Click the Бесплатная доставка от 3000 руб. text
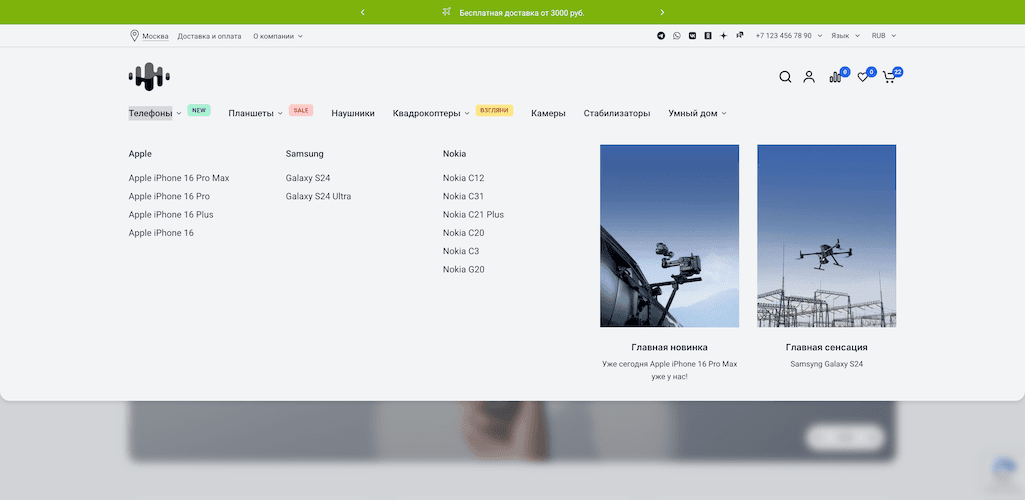 coord(522,12)
